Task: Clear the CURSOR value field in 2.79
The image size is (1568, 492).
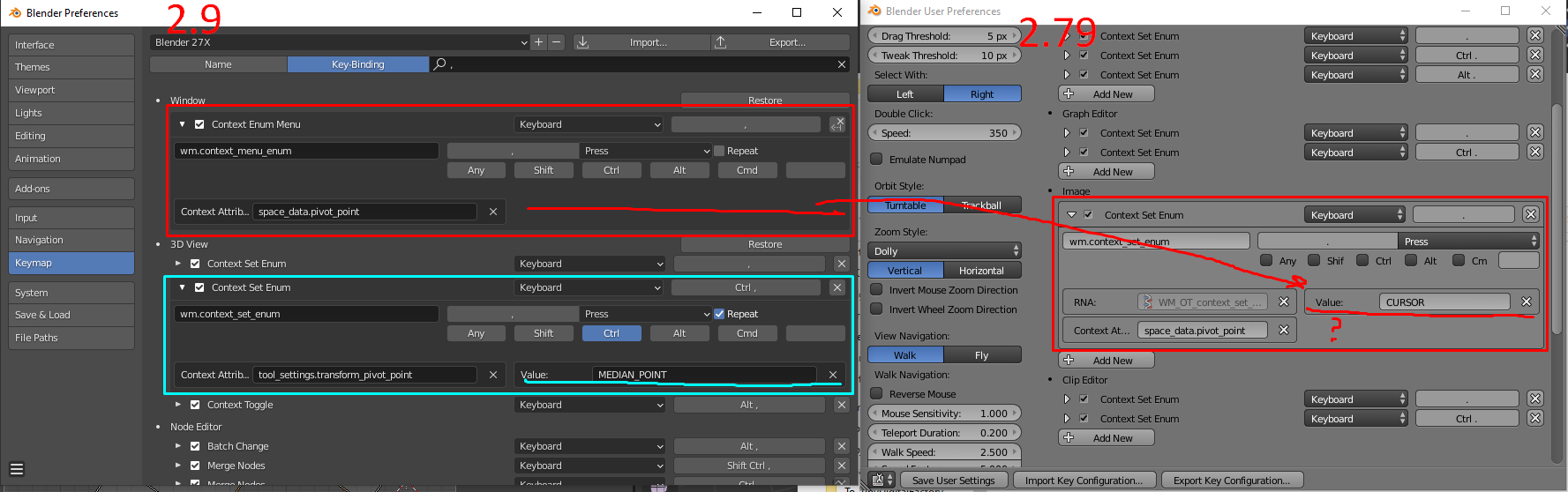Action: [1527, 302]
